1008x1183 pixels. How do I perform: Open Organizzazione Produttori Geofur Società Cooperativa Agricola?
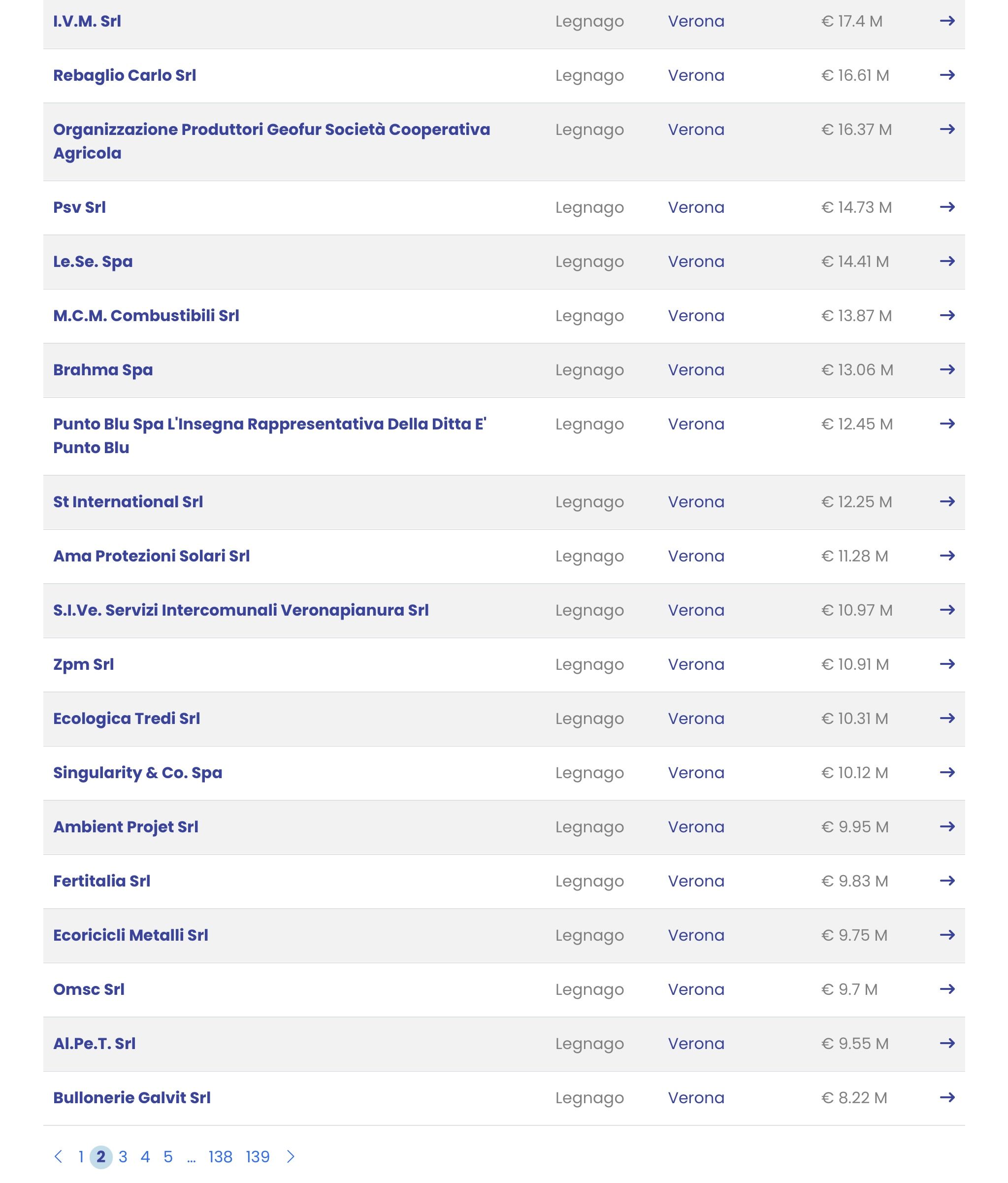pyautogui.click(x=272, y=141)
